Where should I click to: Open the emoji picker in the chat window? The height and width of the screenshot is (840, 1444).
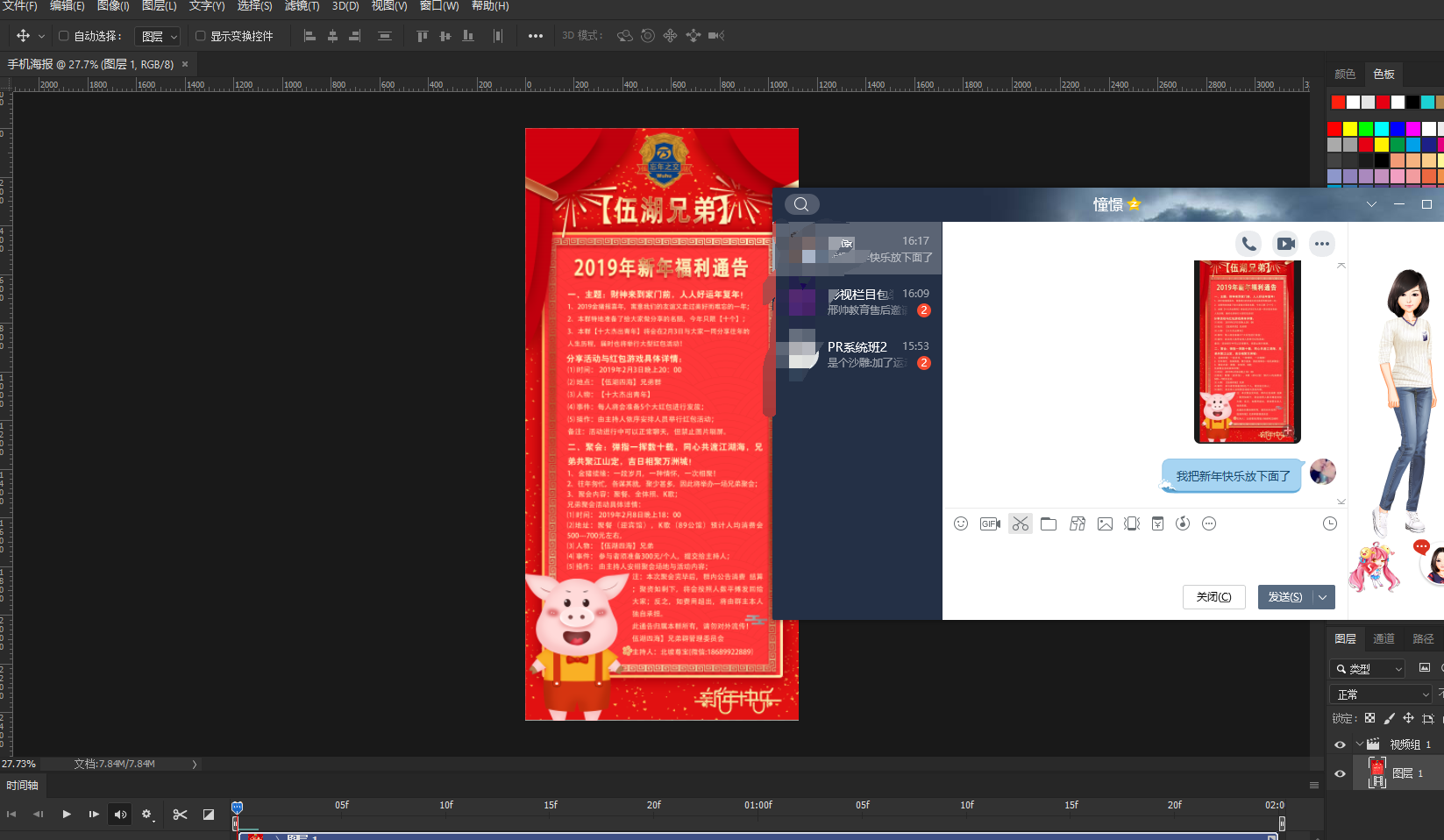pyautogui.click(x=961, y=523)
